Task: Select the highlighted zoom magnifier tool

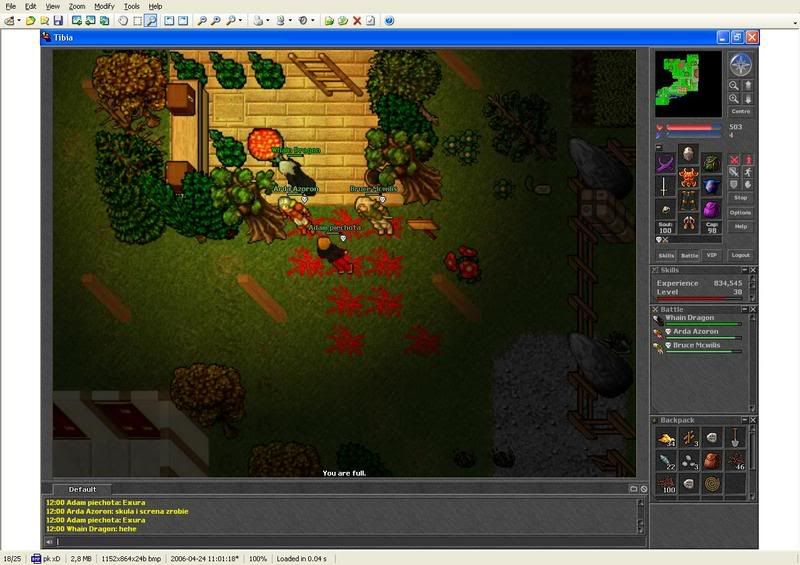Action: tap(151, 20)
